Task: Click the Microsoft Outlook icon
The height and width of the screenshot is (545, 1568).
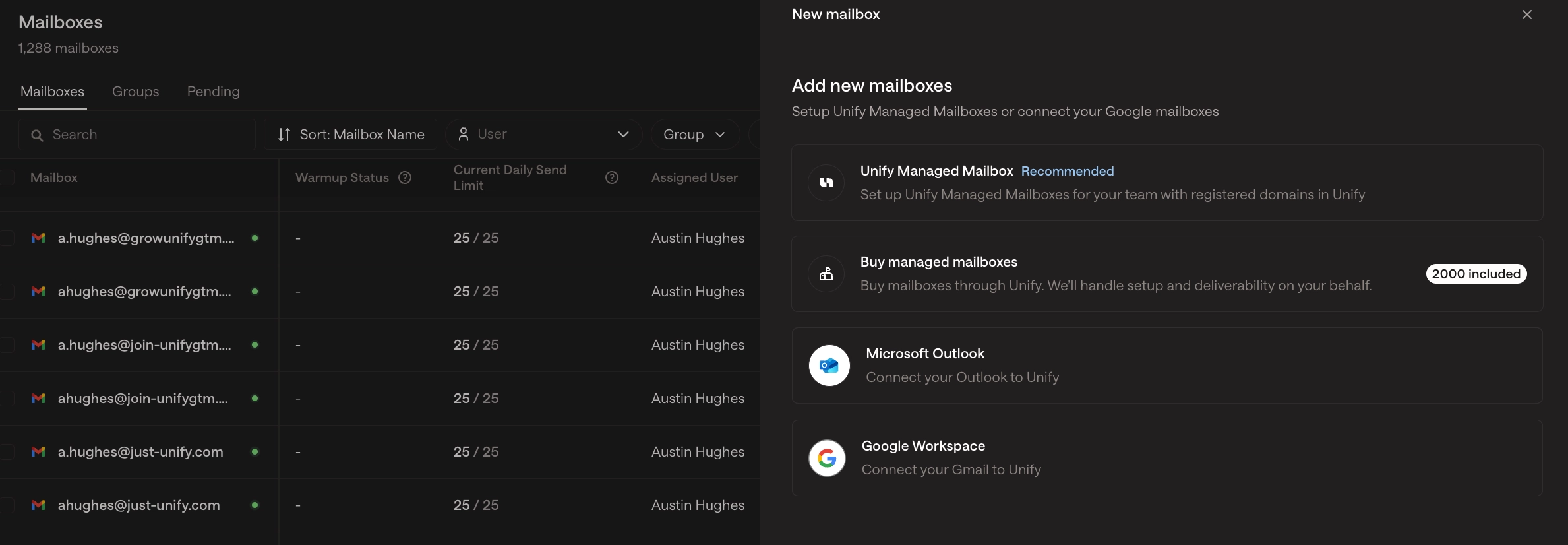Action: 829,366
